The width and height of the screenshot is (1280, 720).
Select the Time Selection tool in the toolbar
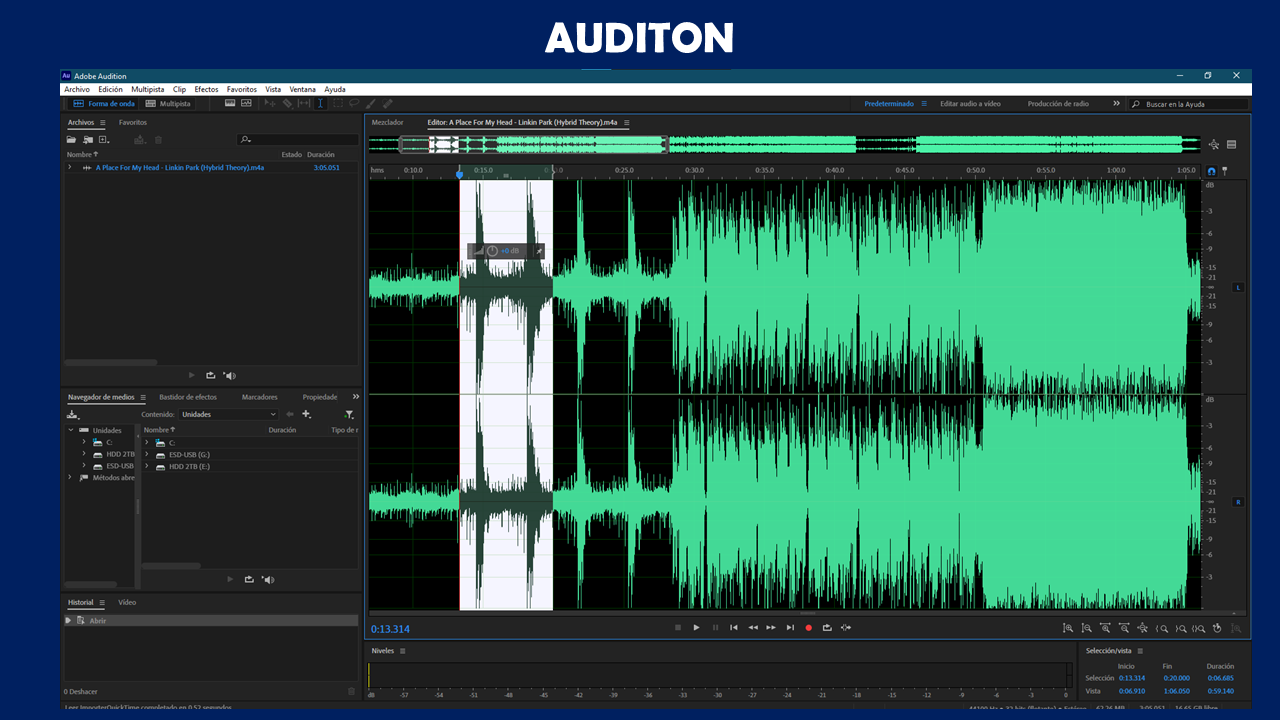pos(320,103)
